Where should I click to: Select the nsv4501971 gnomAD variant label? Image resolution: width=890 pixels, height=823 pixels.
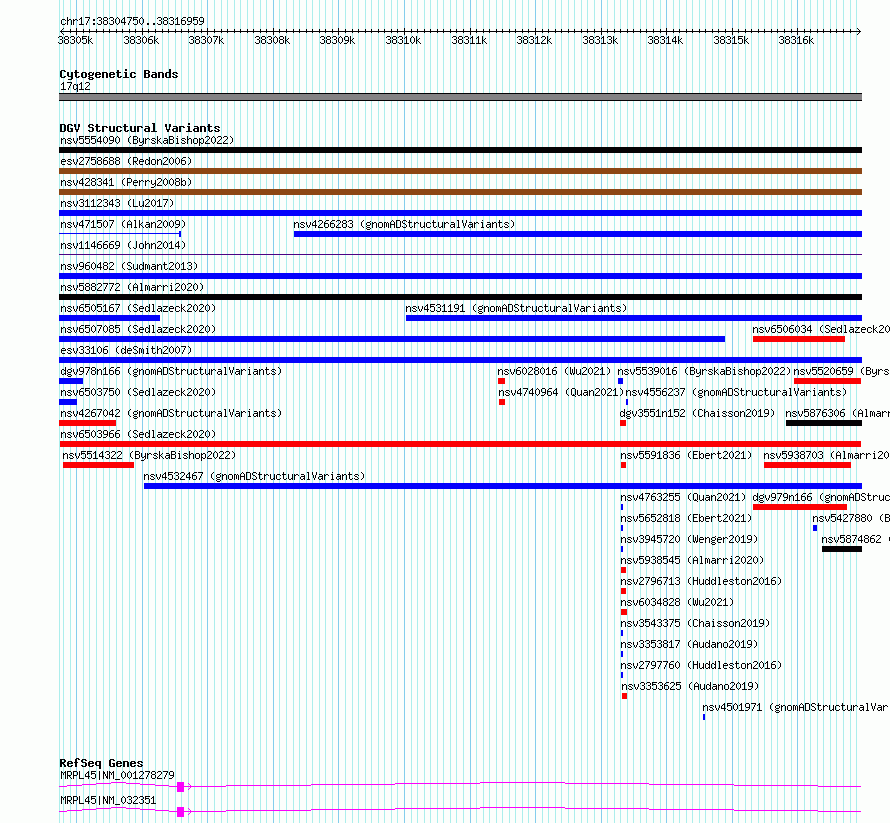tap(796, 707)
